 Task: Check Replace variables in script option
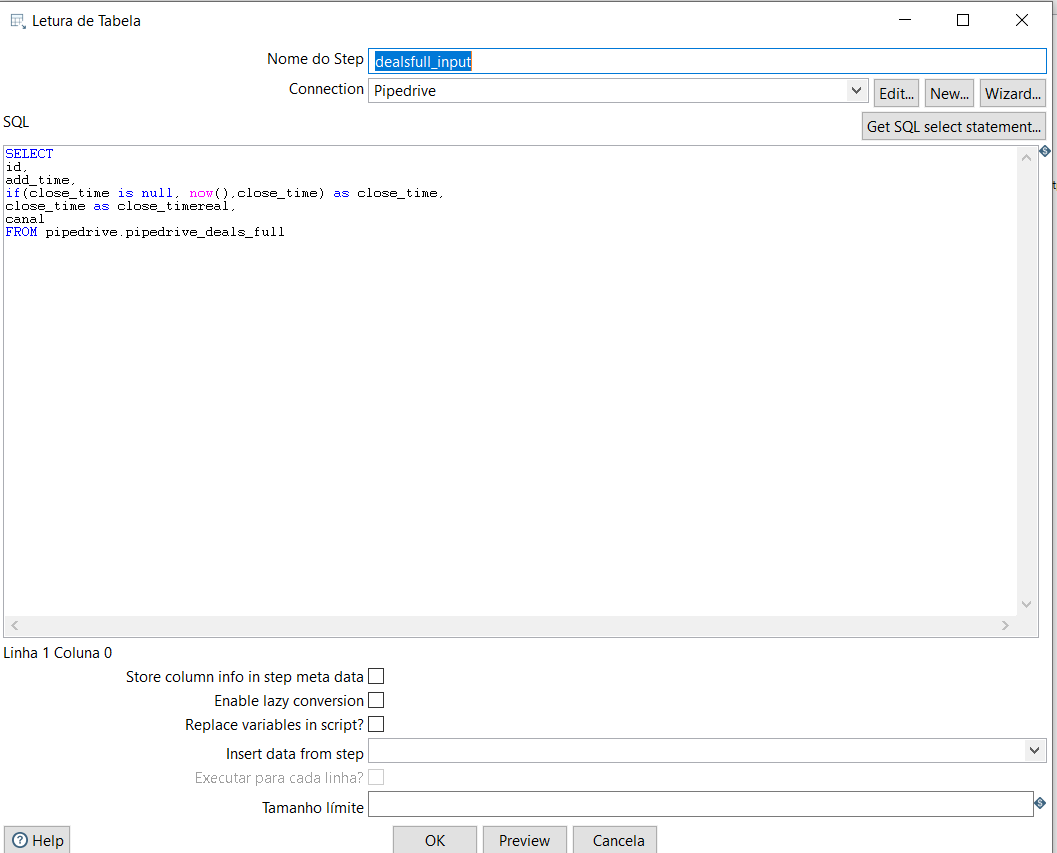pos(376,724)
